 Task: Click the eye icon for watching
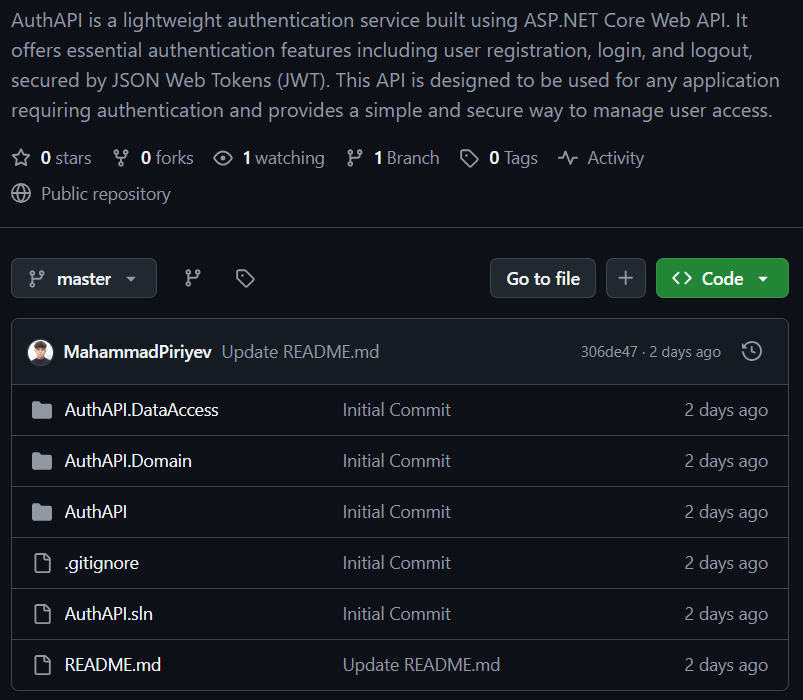click(223, 158)
